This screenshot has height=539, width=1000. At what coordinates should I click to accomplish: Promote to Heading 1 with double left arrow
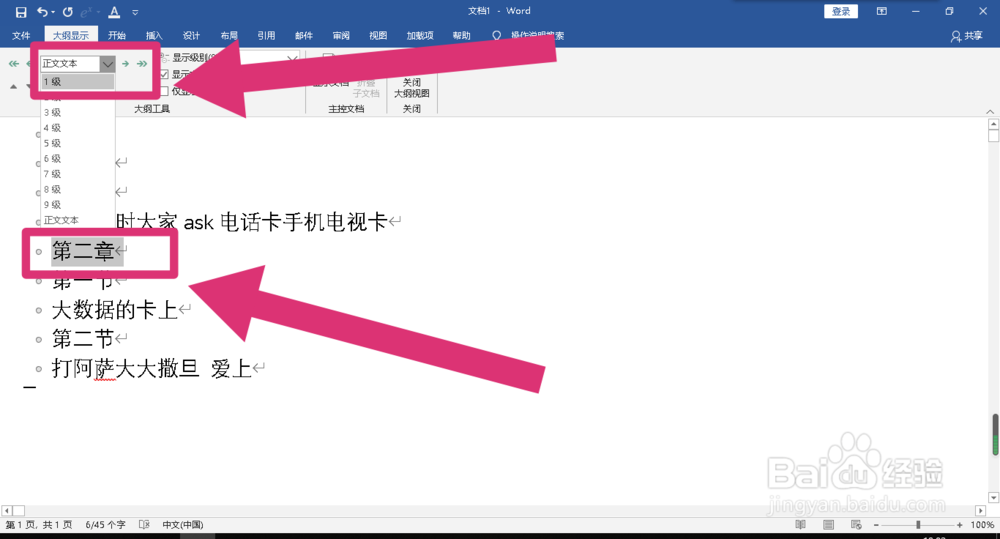pyautogui.click(x=13, y=64)
